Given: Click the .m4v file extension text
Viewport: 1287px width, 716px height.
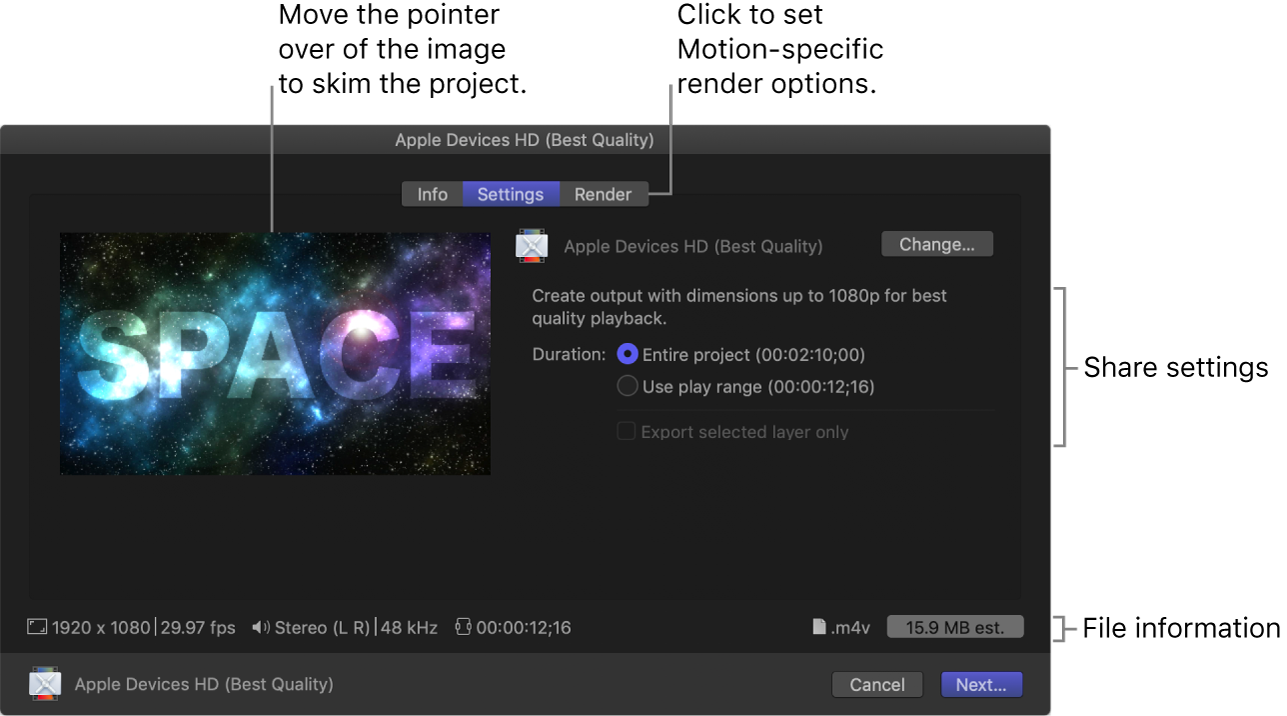Looking at the screenshot, I should click(x=850, y=628).
